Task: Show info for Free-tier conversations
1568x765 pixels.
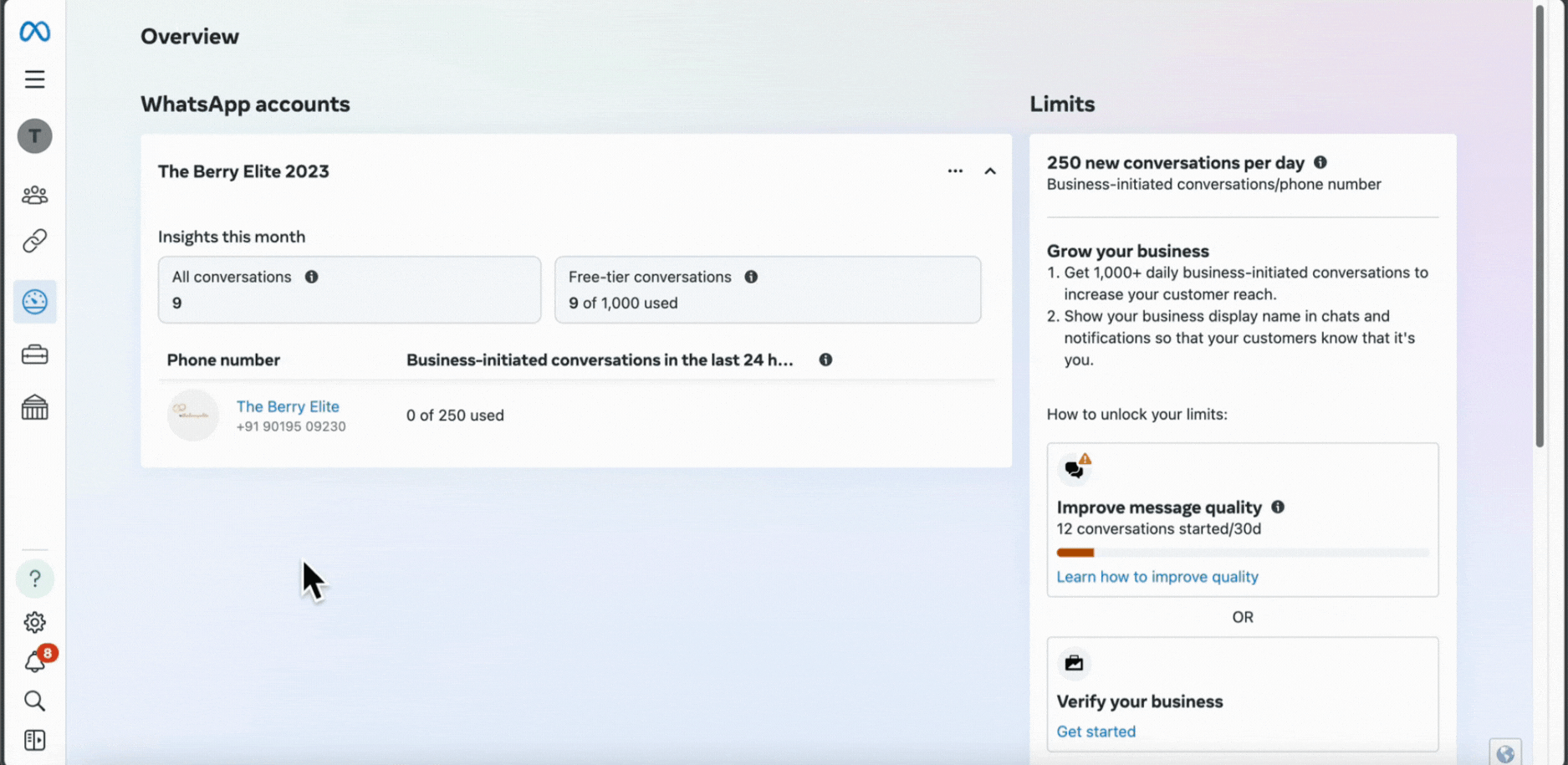Action: pos(751,277)
